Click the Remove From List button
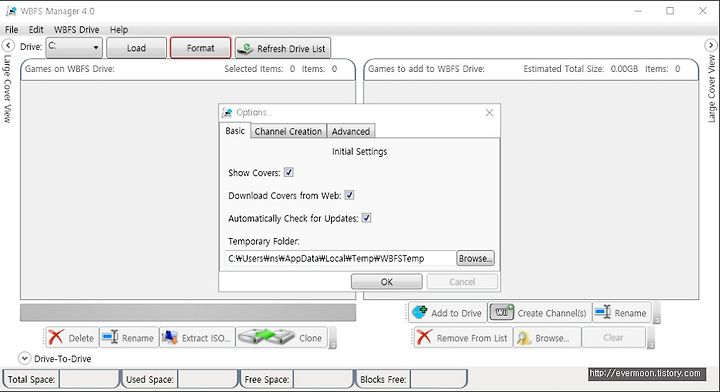Viewport: 720px width, 392px height. 463,338
